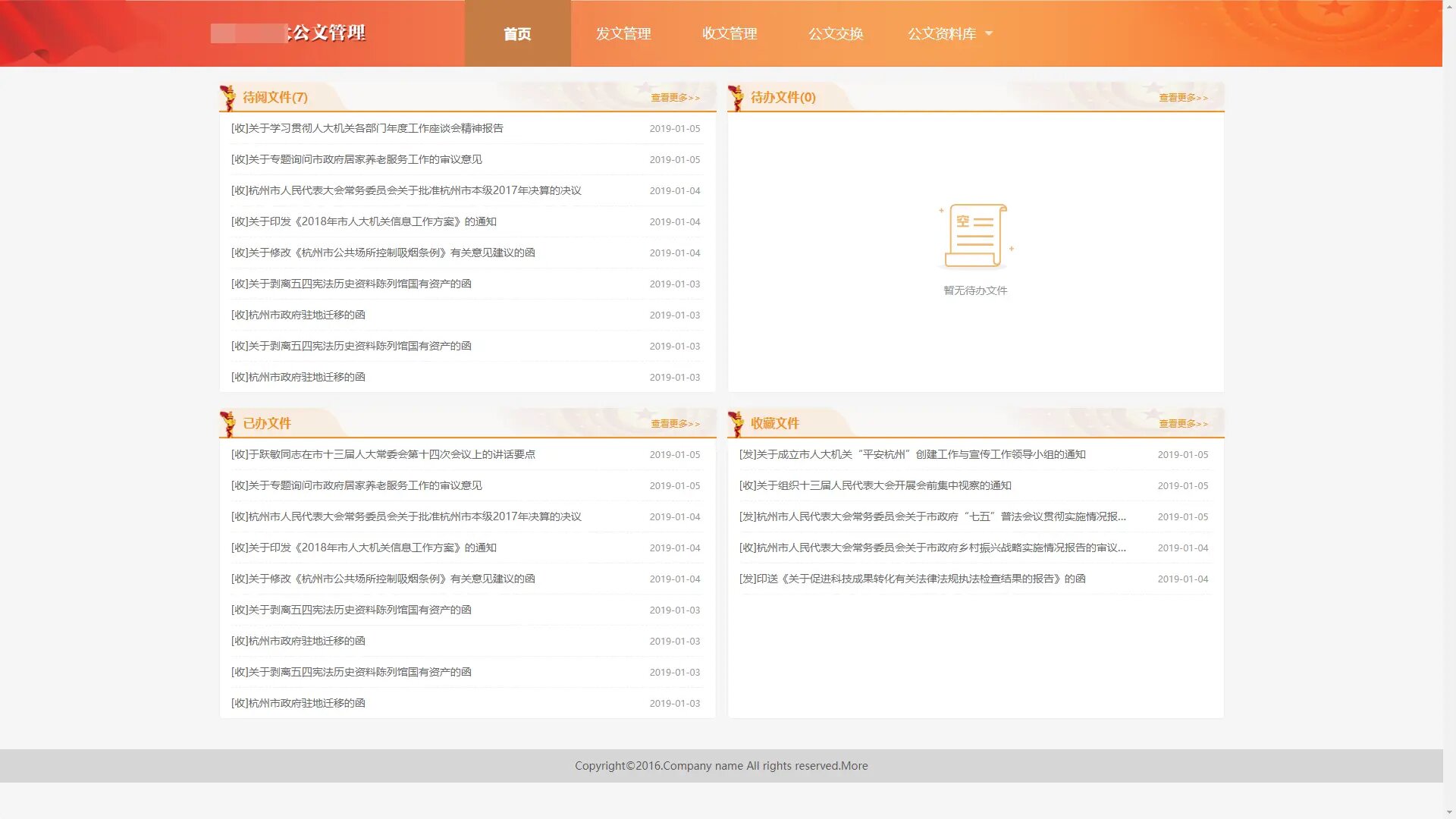Click the torch icon beside 待办文件
Image resolution: width=1456 pixels, height=819 pixels.
coord(735,98)
